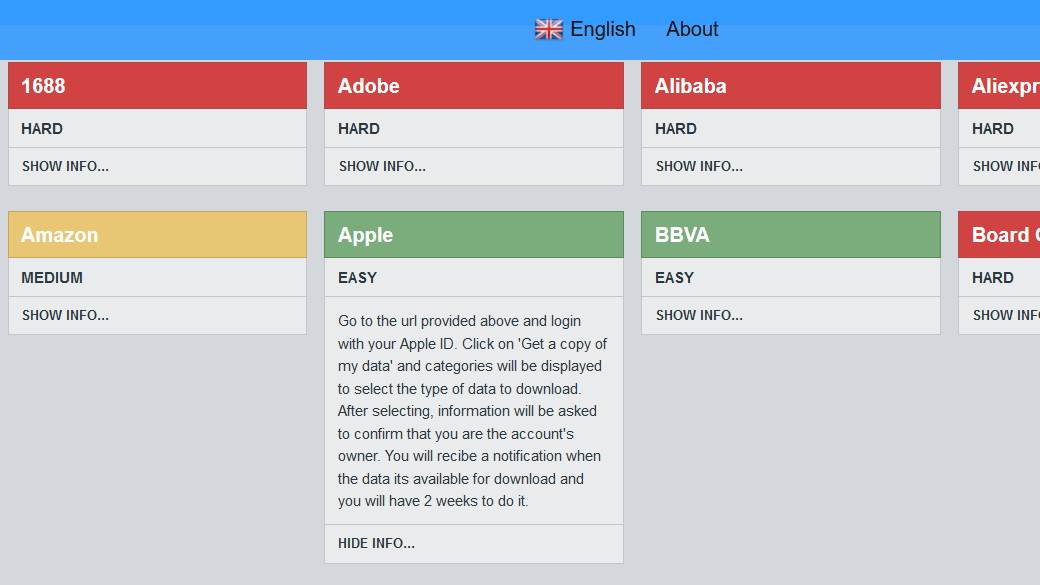The height and width of the screenshot is (585, 1040).
Task: Click the EASY difficulty label on BBVA
Action: click(x=674, y=278)
